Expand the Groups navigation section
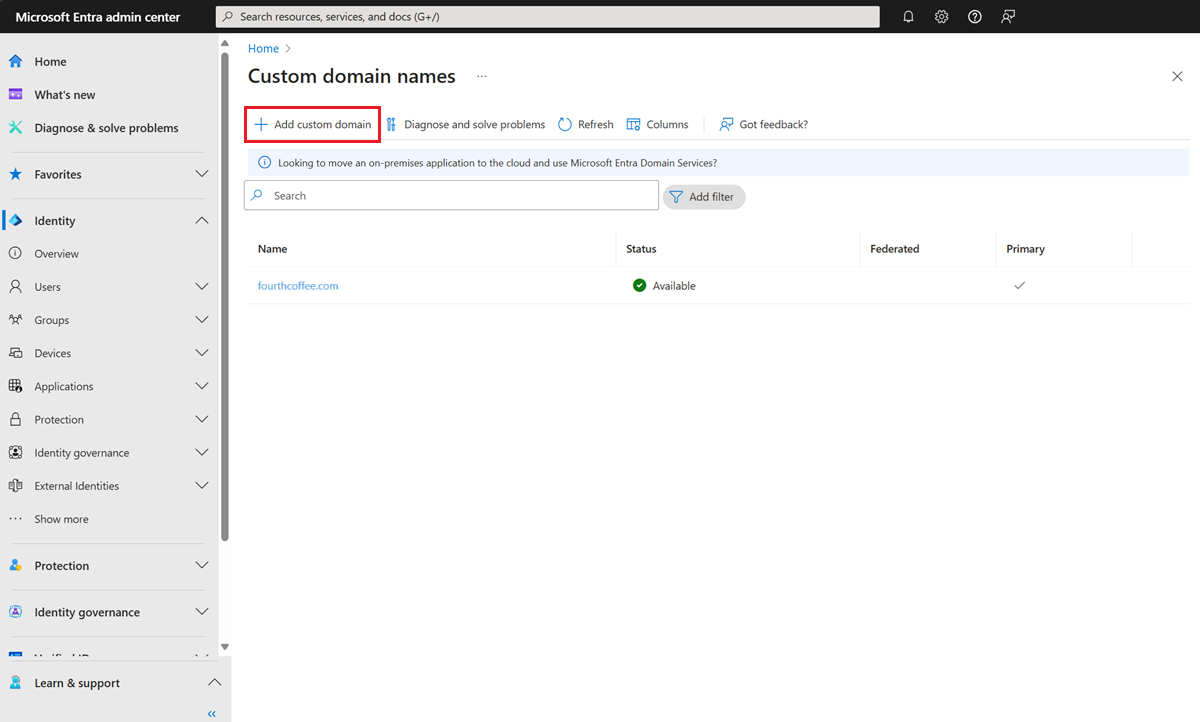This screenshot has height=722, width=1200. pyautogui.click(x=202, y=319)
